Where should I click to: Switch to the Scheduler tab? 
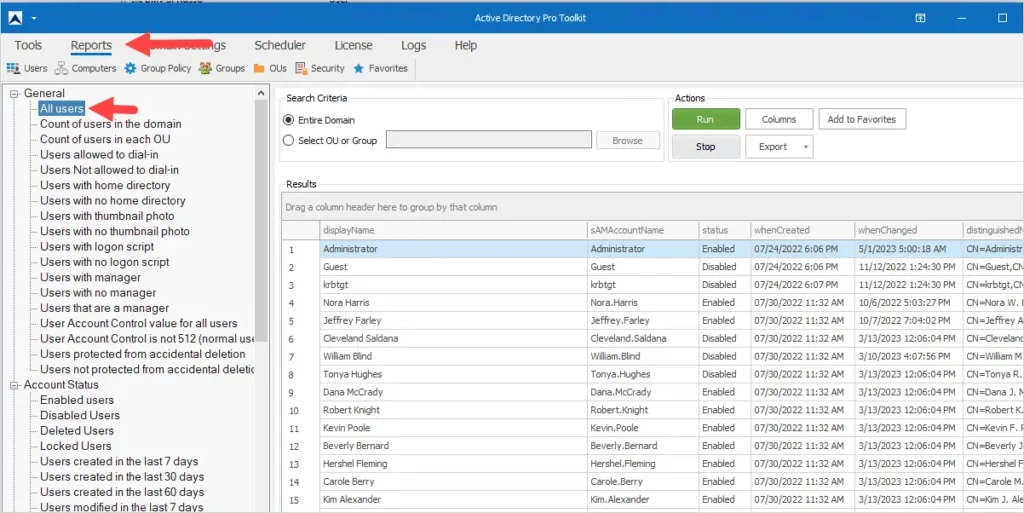[x=280, y=45]
